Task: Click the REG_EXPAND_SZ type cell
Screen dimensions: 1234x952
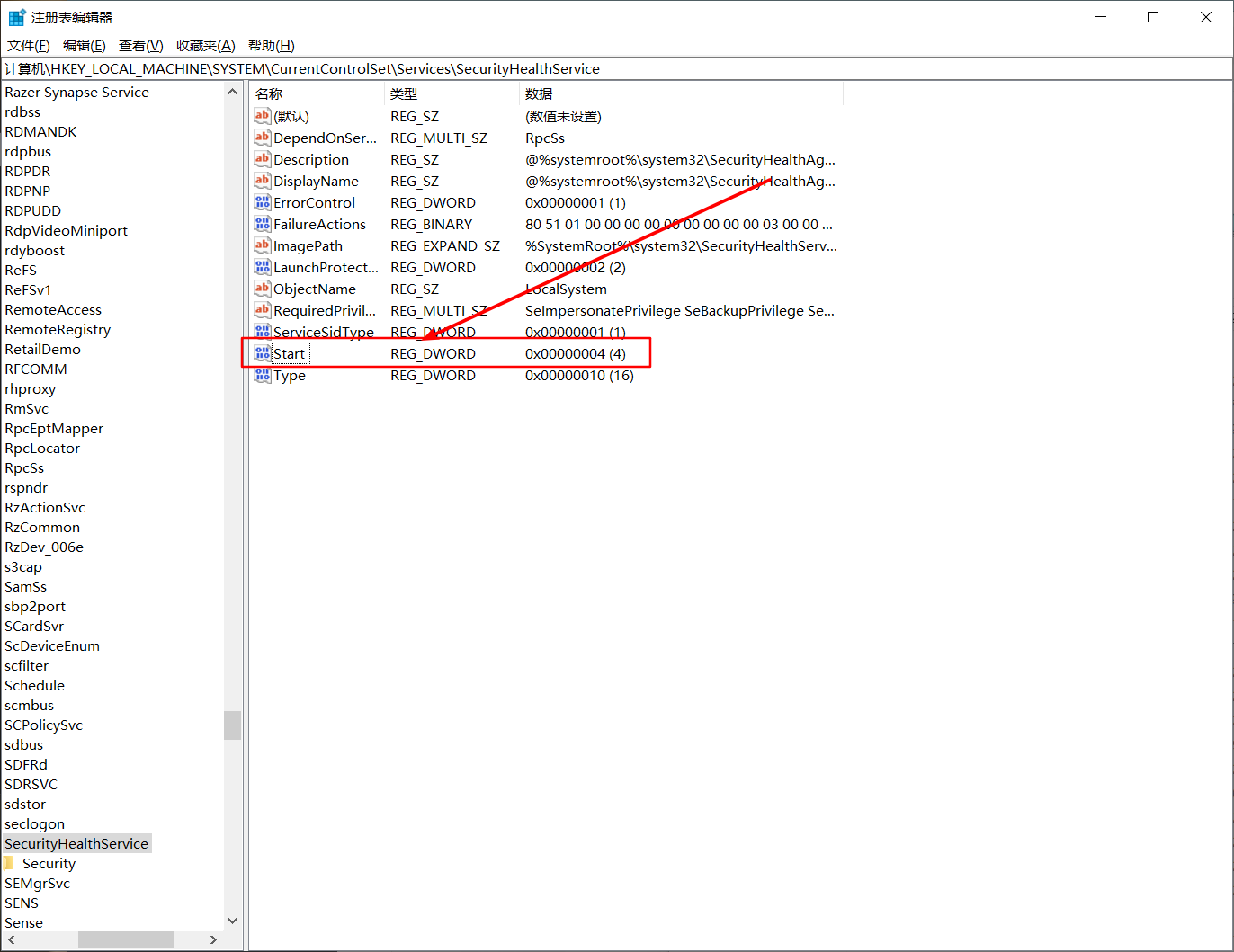Action: (x=445, y=245)
